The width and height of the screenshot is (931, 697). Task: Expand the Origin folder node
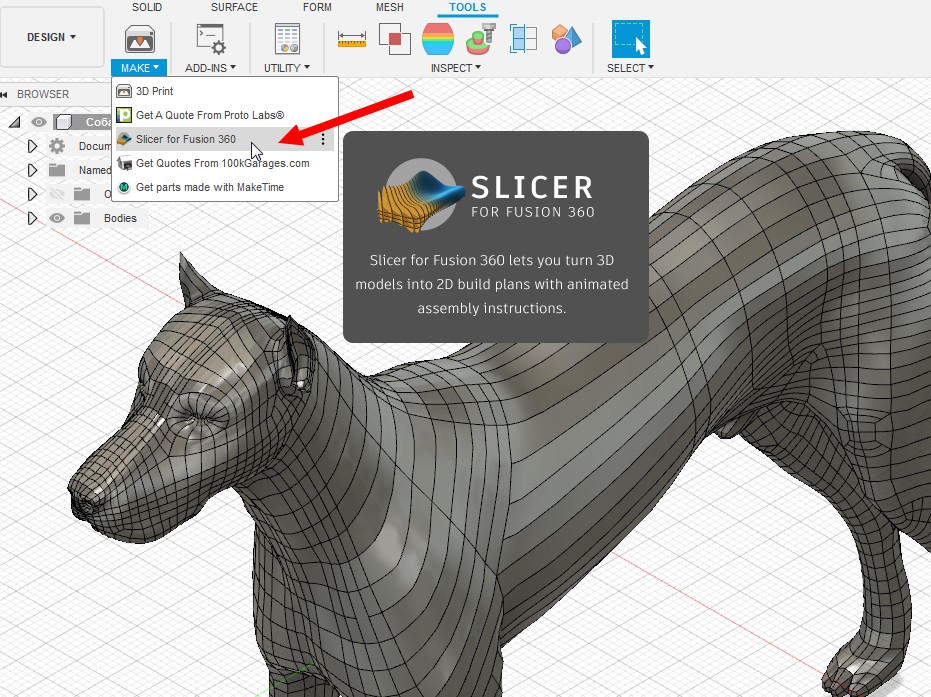32,194
